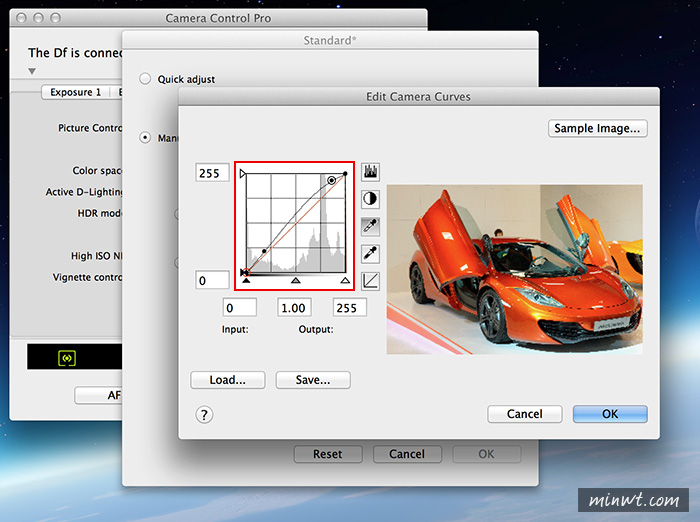Click the gamma field showing 1.00
The image size is (700, 522).
(294, 308)
